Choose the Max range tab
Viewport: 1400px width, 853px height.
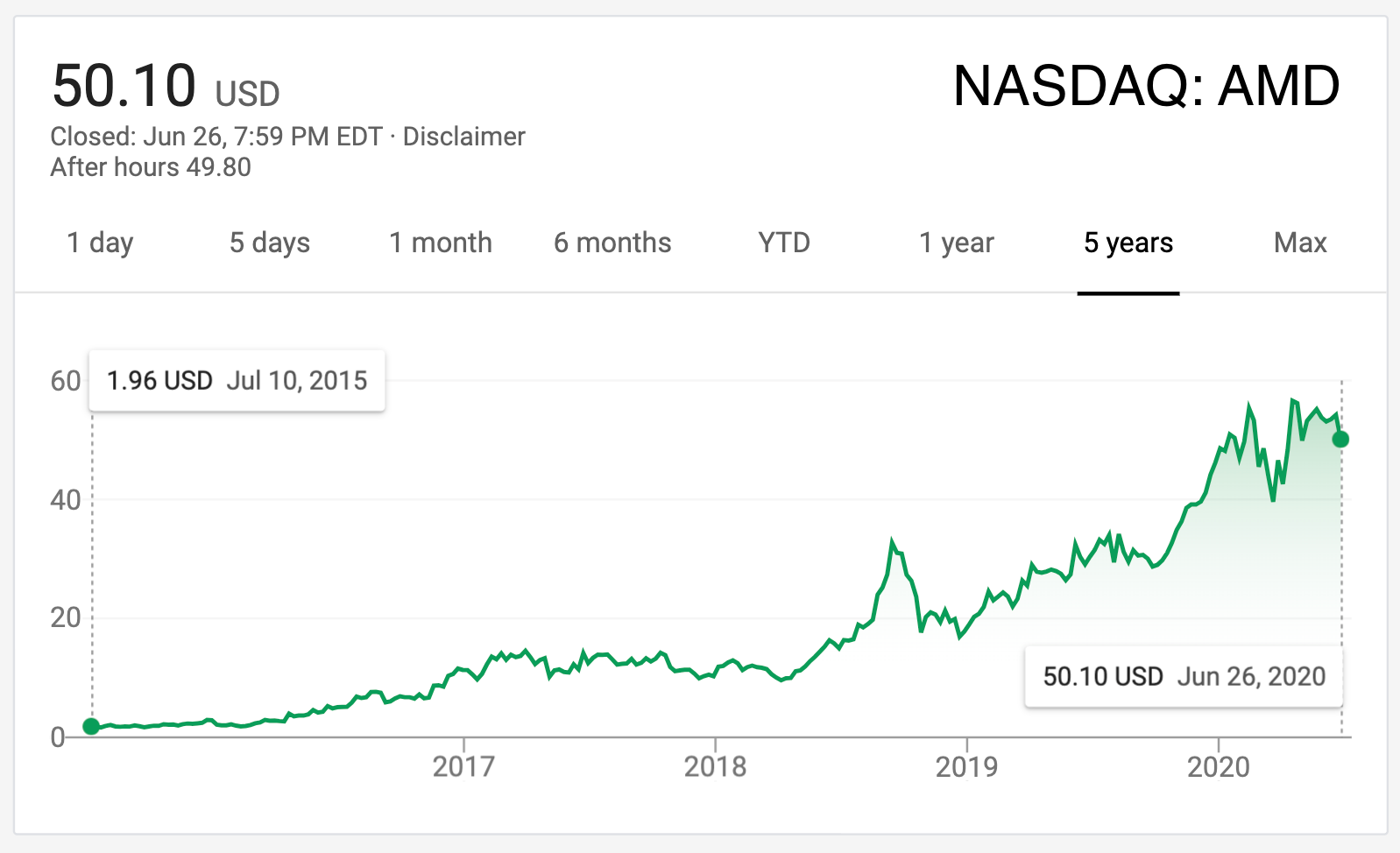[1300, 243]
